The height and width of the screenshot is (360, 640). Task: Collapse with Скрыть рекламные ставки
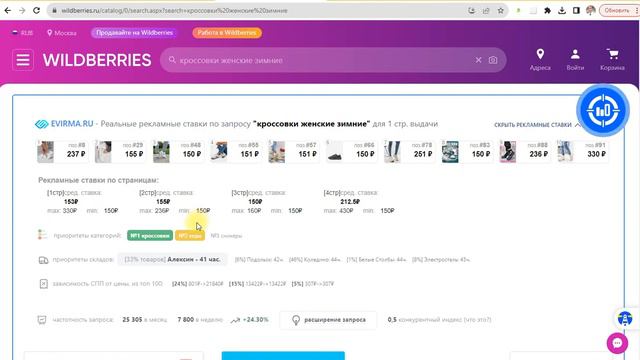(x=537, y=124)
